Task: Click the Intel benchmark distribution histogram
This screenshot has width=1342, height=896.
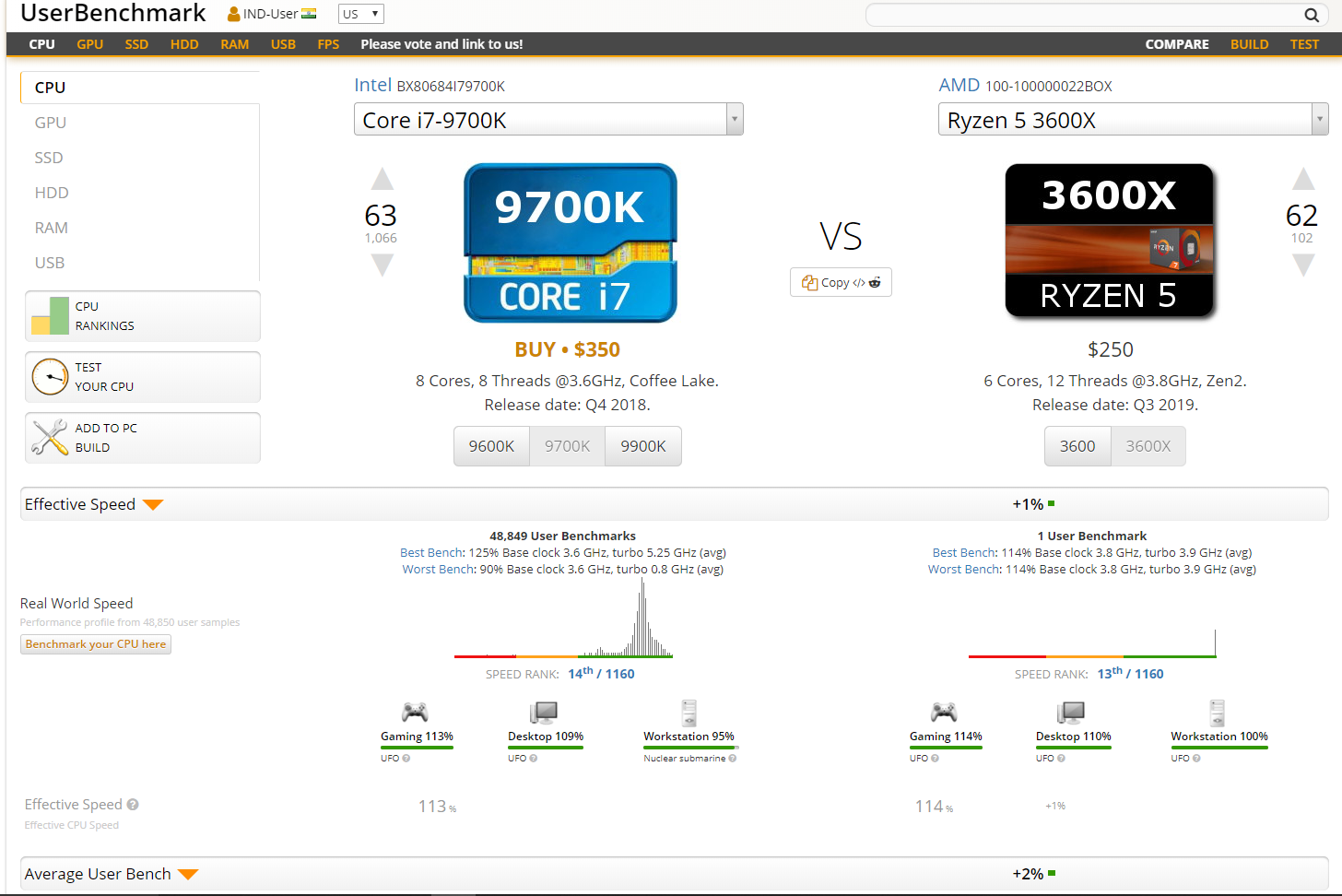Action: pos(563,618)
